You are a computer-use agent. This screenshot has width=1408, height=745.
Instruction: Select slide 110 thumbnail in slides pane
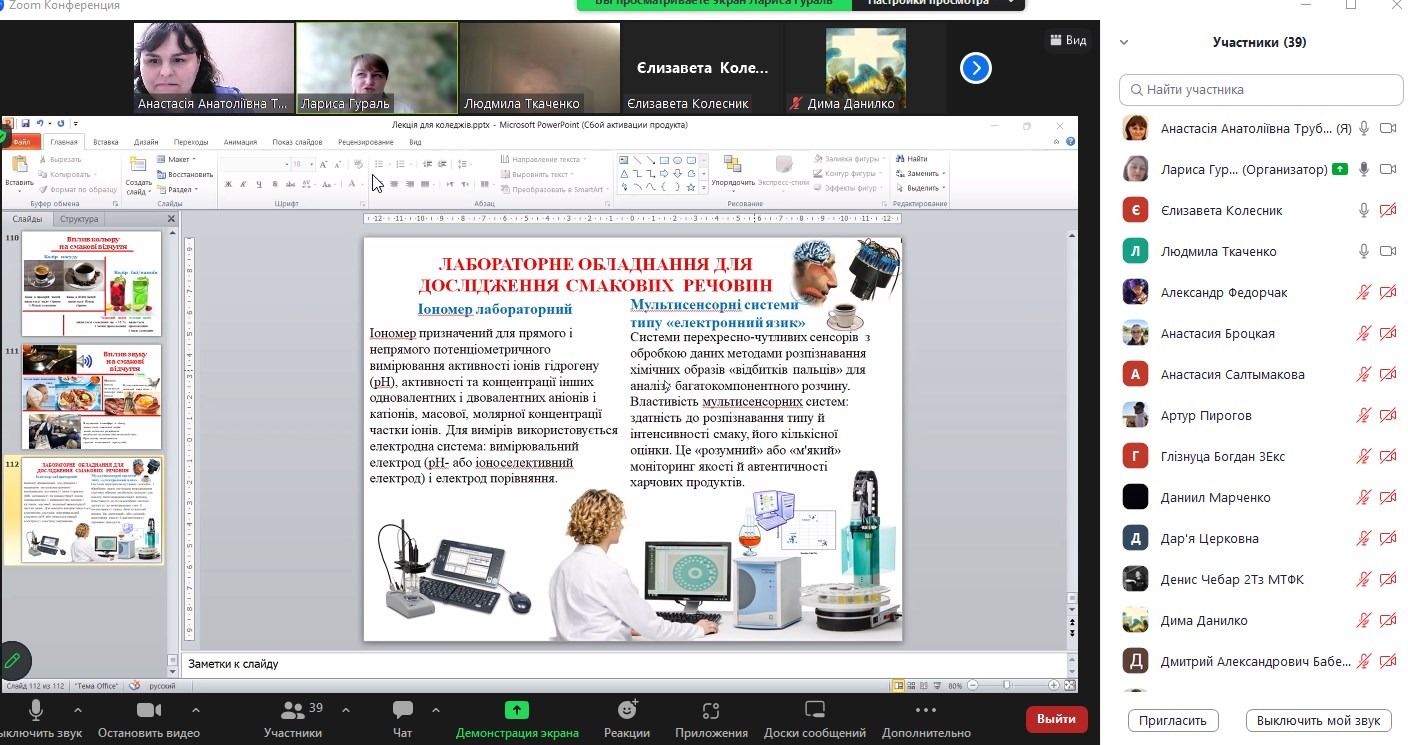tap(91, 284)
